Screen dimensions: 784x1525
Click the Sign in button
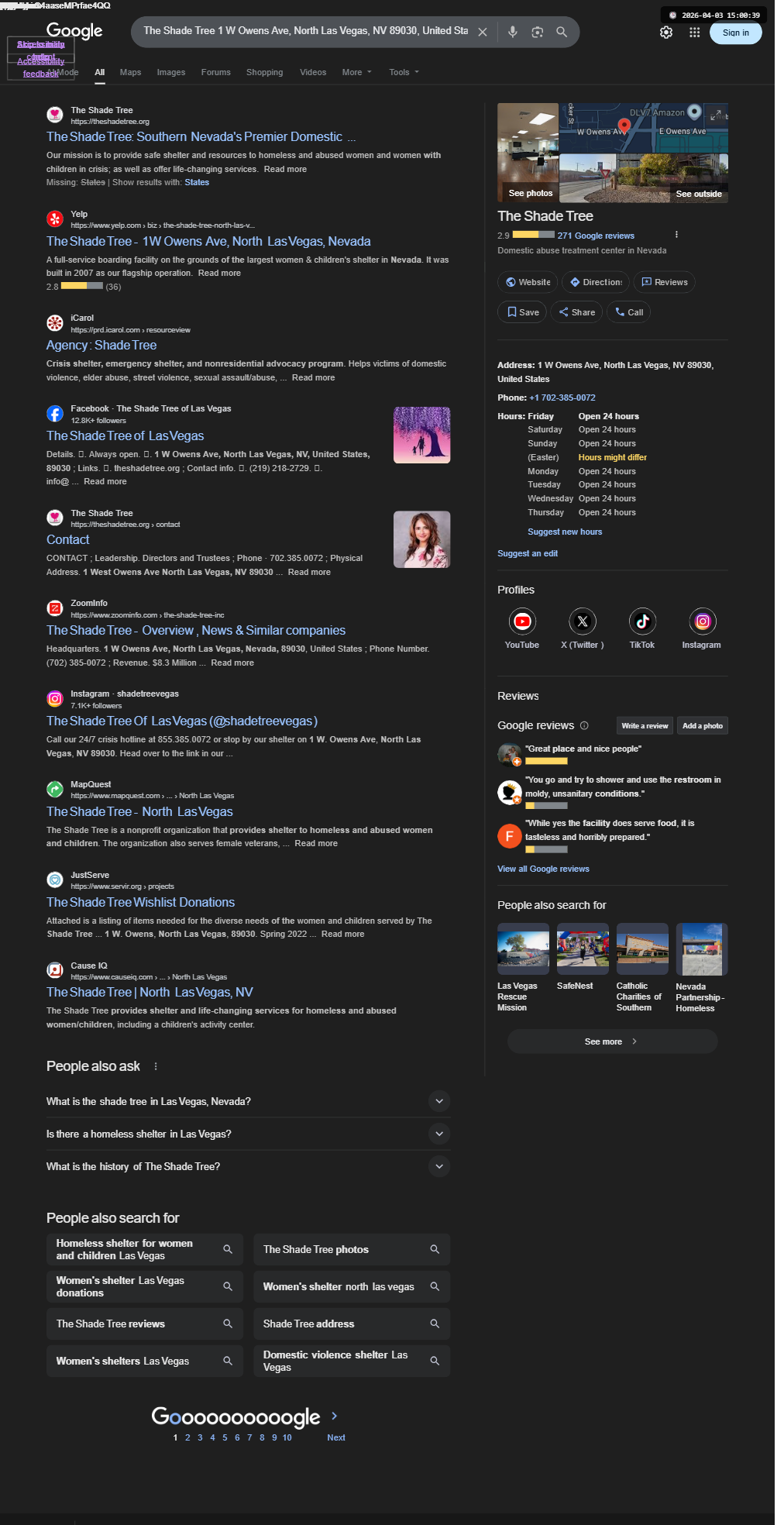pos(736,33)
